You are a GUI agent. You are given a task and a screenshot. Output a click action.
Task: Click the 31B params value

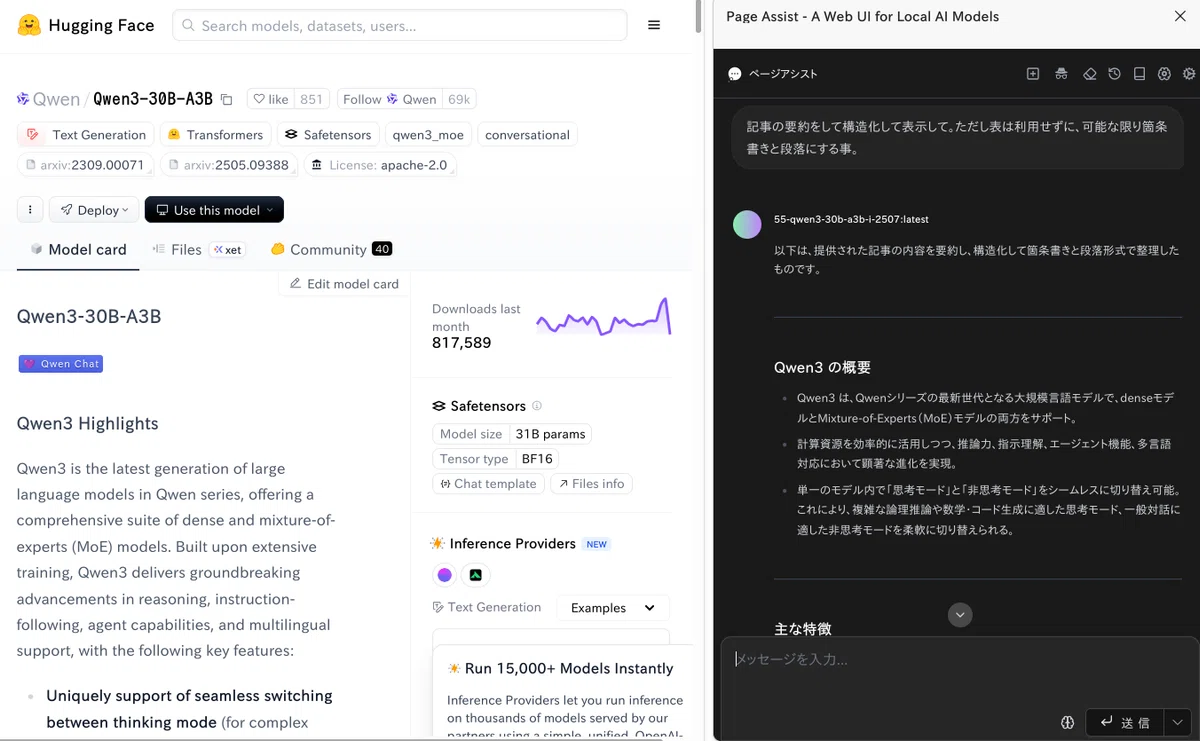click(549, 434)
